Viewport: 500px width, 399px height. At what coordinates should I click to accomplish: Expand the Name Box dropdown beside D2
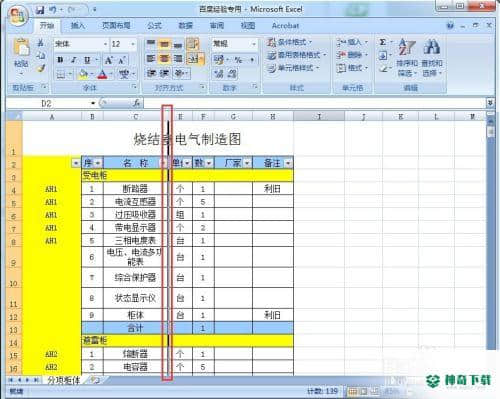click(93, 103)
